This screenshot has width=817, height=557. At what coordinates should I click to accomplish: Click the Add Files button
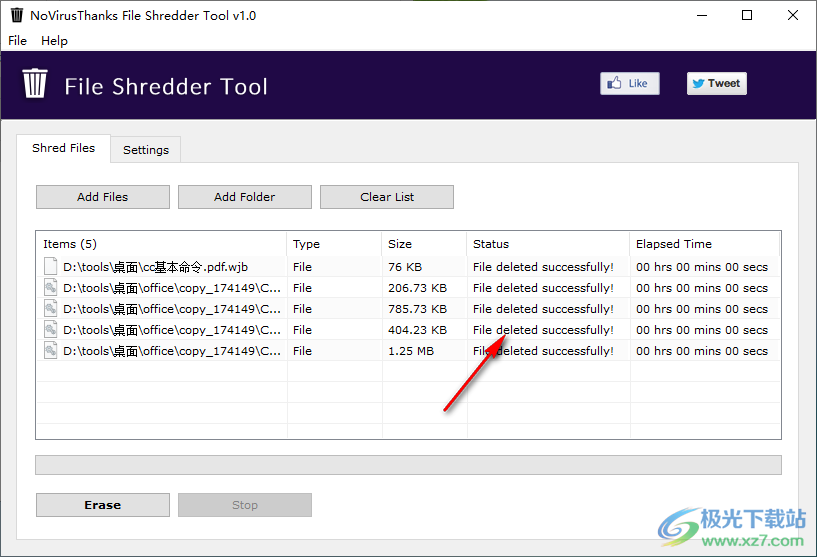pos(103,197)
